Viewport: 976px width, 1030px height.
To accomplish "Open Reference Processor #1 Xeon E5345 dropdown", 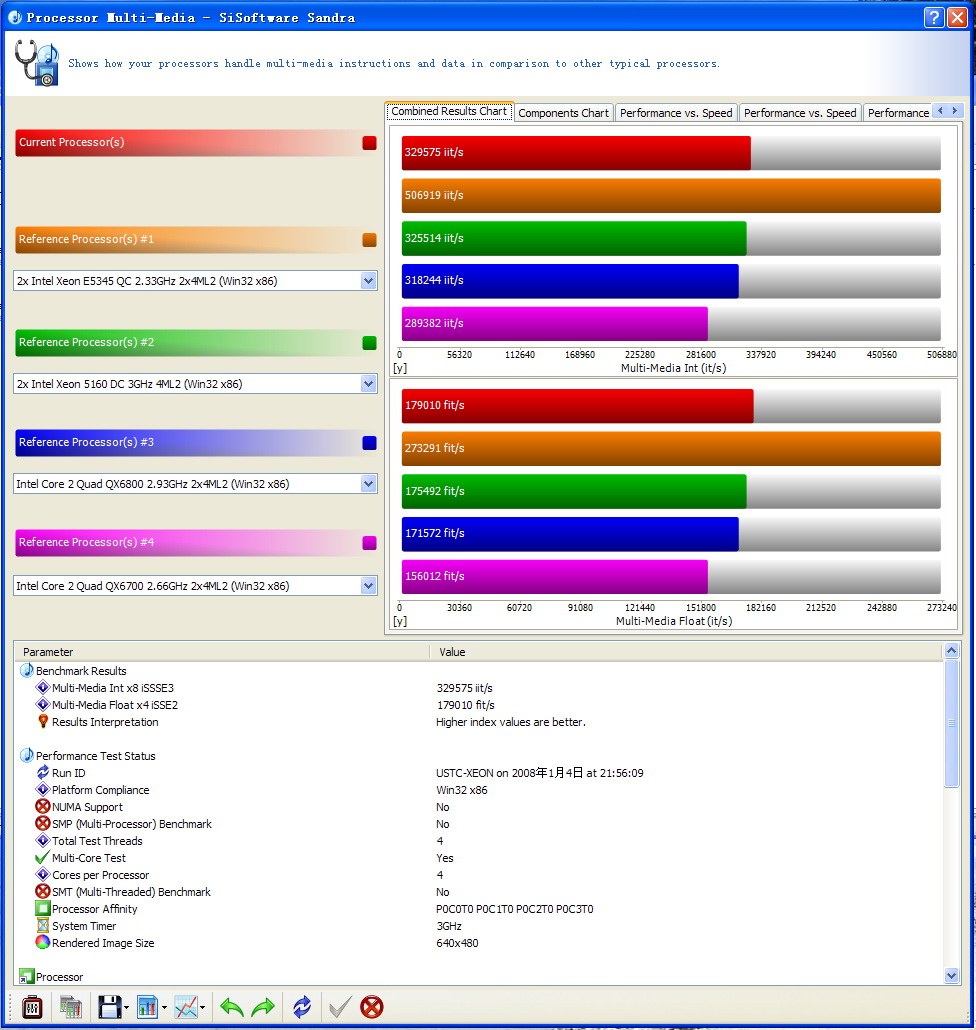I will [368, 281].
